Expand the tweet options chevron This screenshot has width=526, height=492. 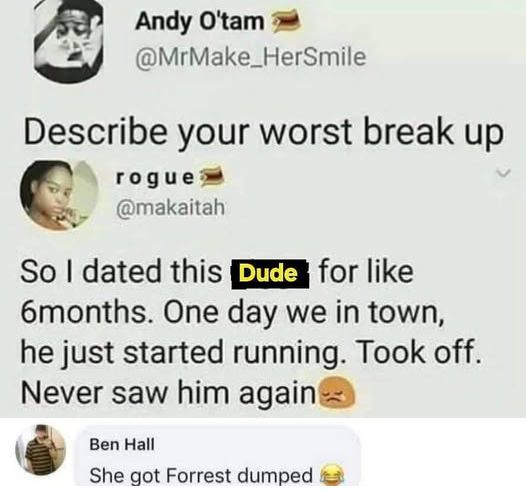(503, 173)
